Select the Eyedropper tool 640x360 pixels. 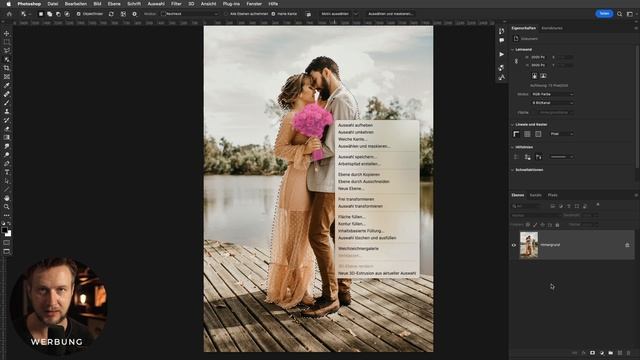[7, 85]
